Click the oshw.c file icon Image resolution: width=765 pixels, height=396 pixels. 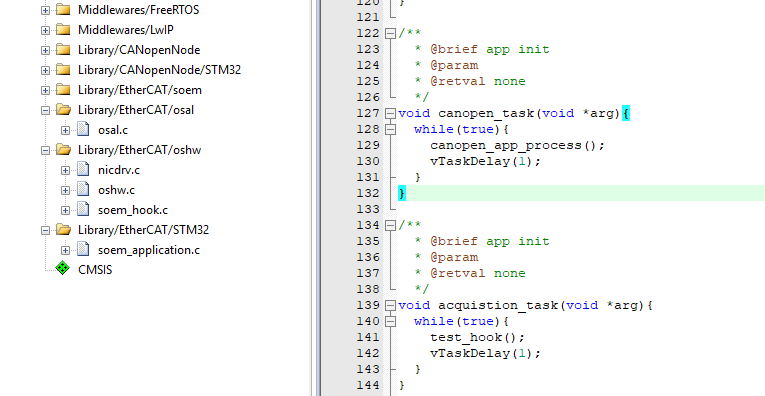[x=83, y=189]
